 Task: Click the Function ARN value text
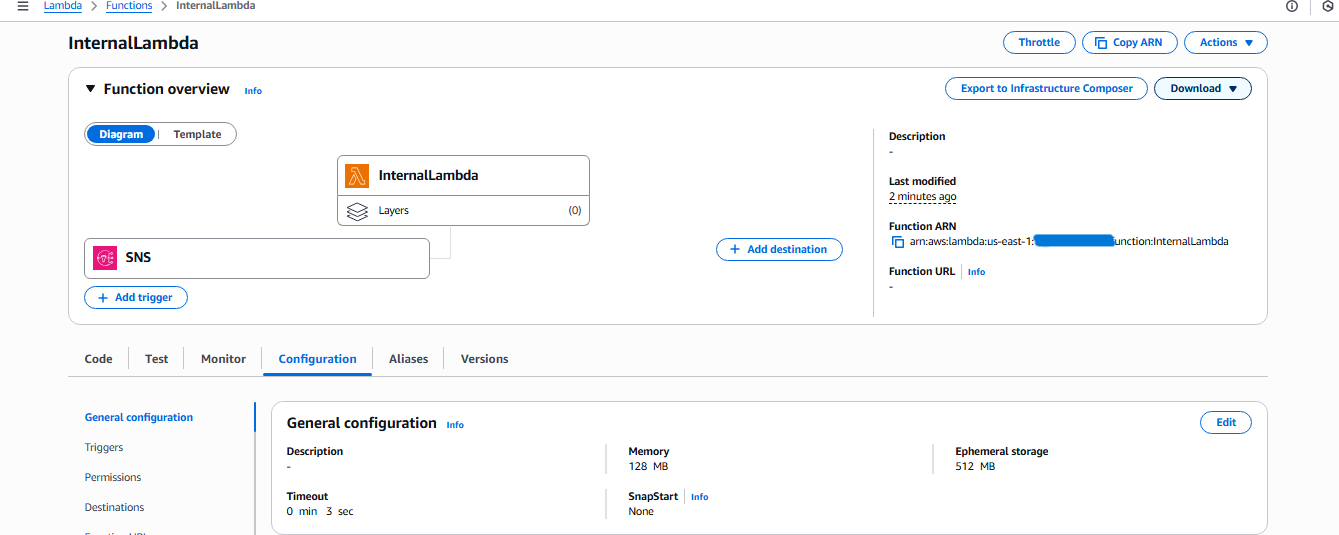click(1069, 241)
